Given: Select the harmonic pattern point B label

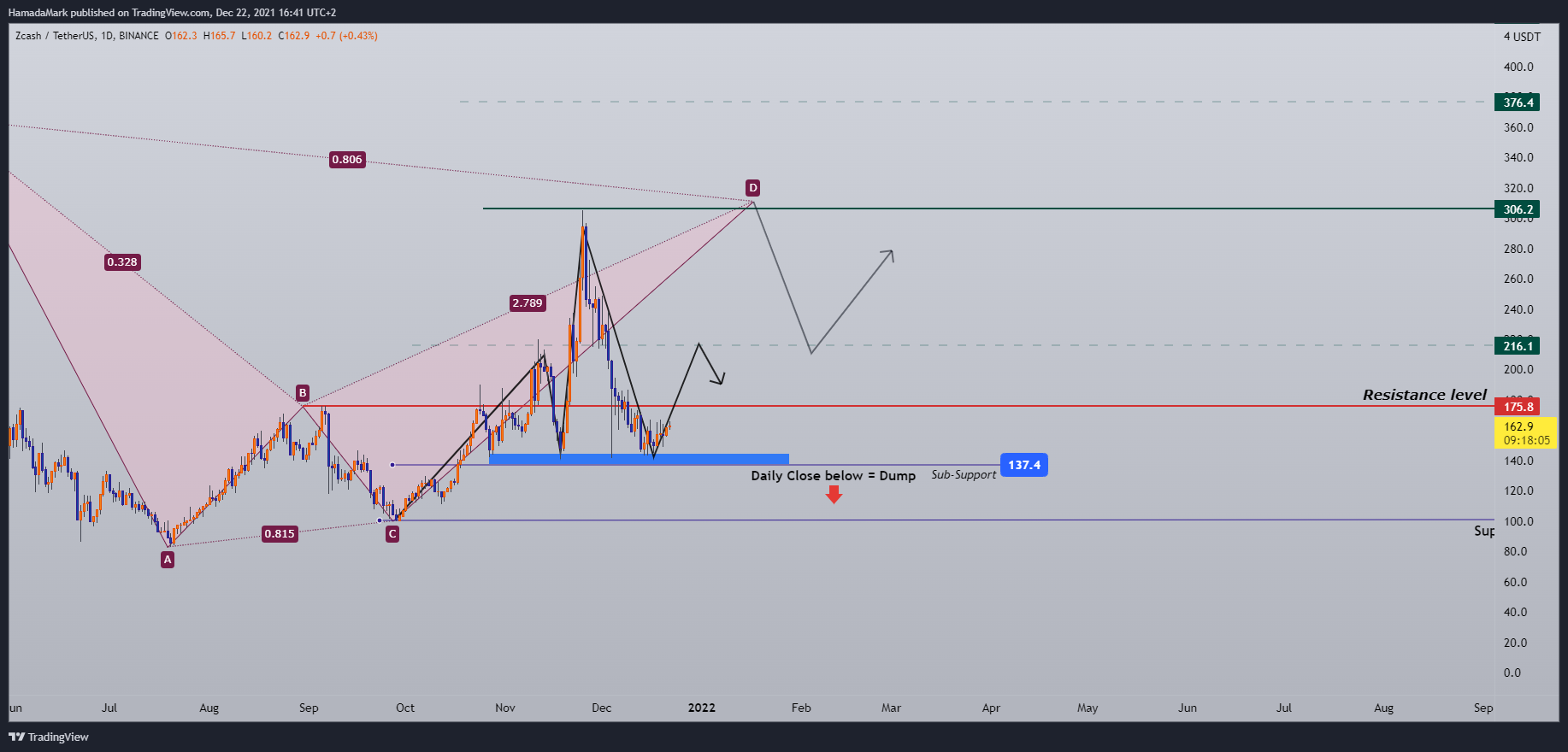Looking at the screenshot, I should point(302,393).
